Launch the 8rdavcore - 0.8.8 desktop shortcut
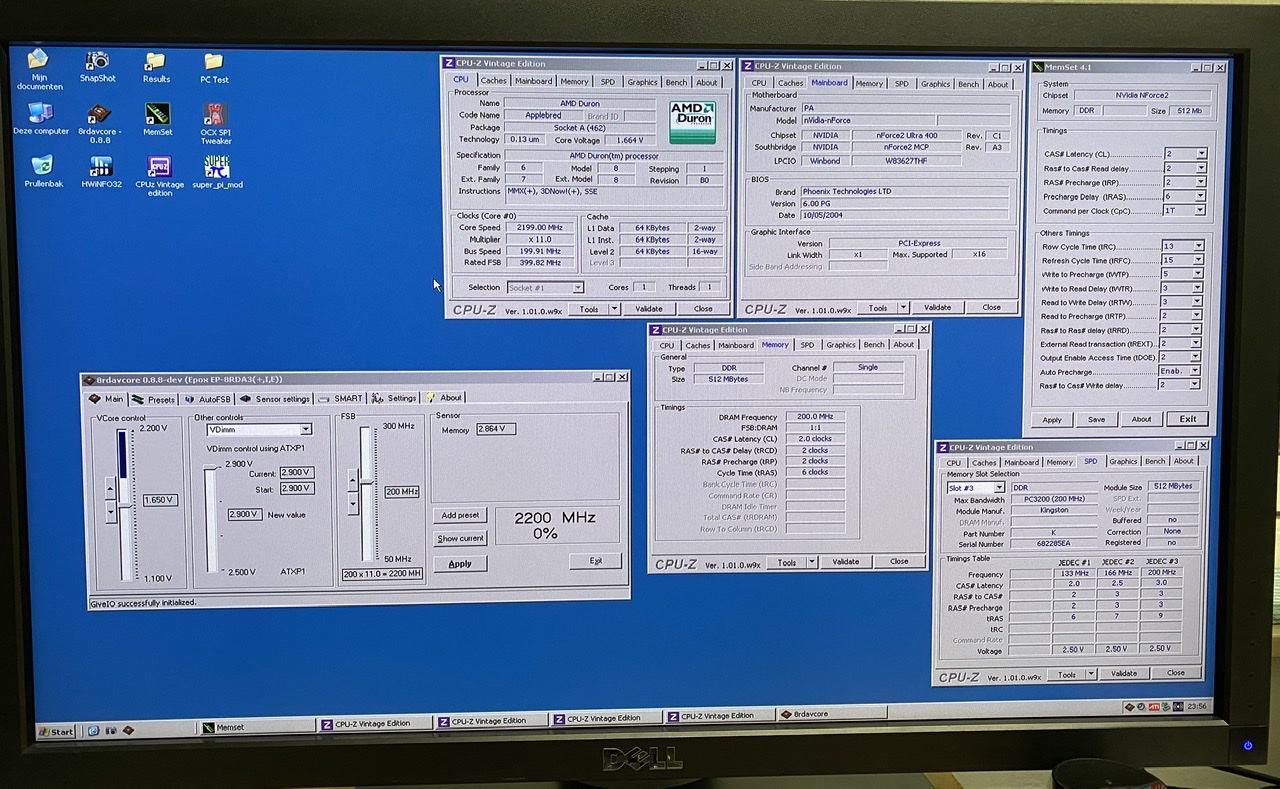Image resolution: width=1280 pixels, height=789 pixels. pyautogui.click(x=99, y=123)
